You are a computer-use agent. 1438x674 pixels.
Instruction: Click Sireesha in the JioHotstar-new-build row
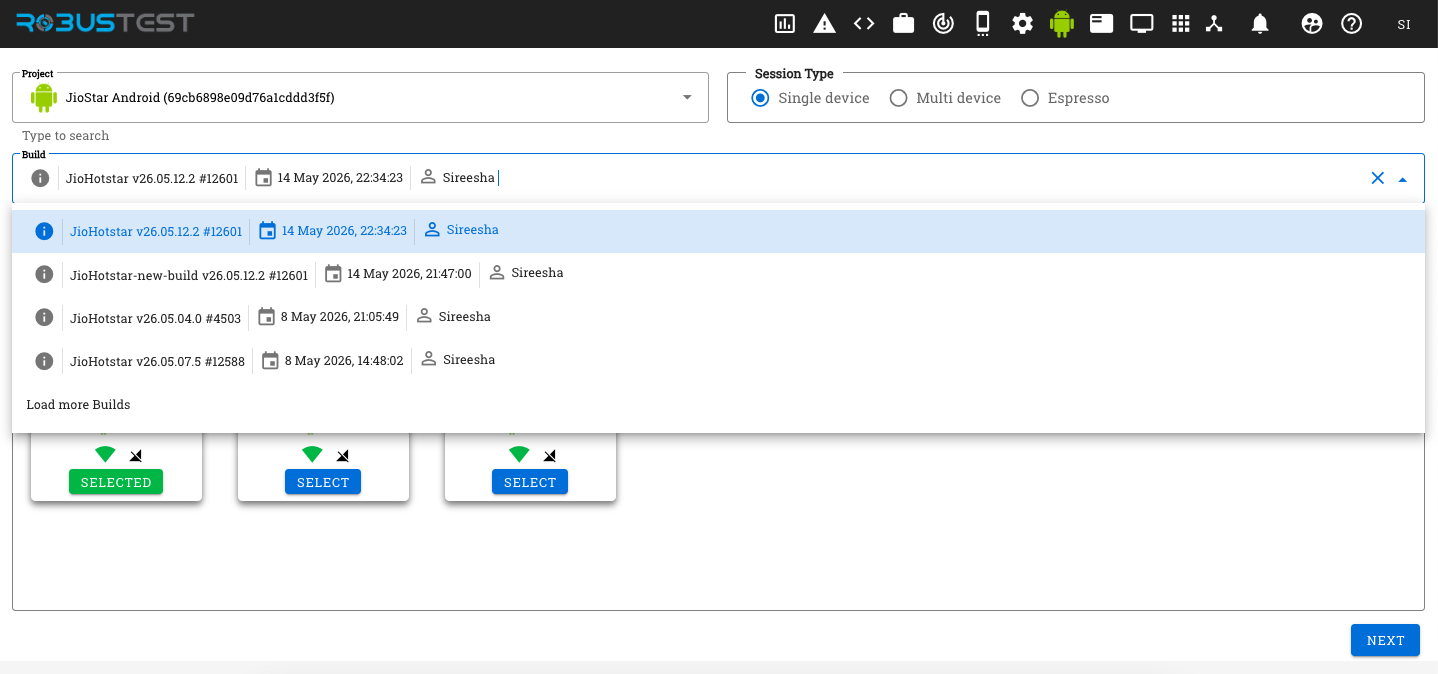(537, 273)
